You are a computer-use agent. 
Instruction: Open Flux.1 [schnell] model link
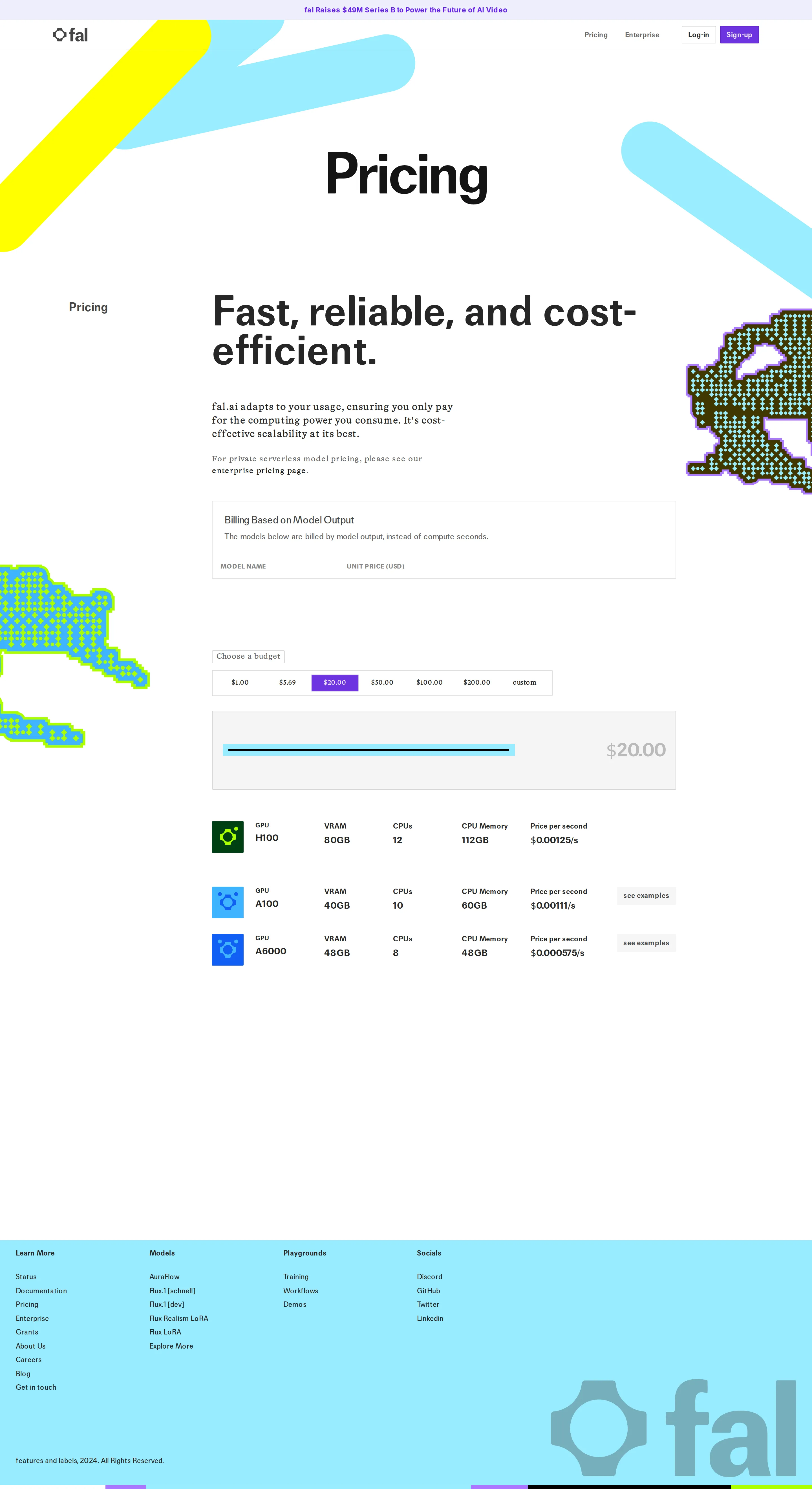[173, 1291]
